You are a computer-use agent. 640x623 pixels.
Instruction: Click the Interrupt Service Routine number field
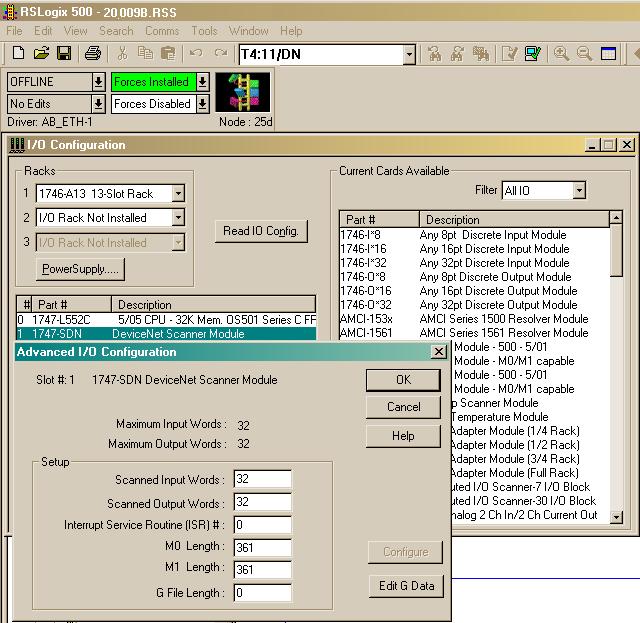(263, 525)
